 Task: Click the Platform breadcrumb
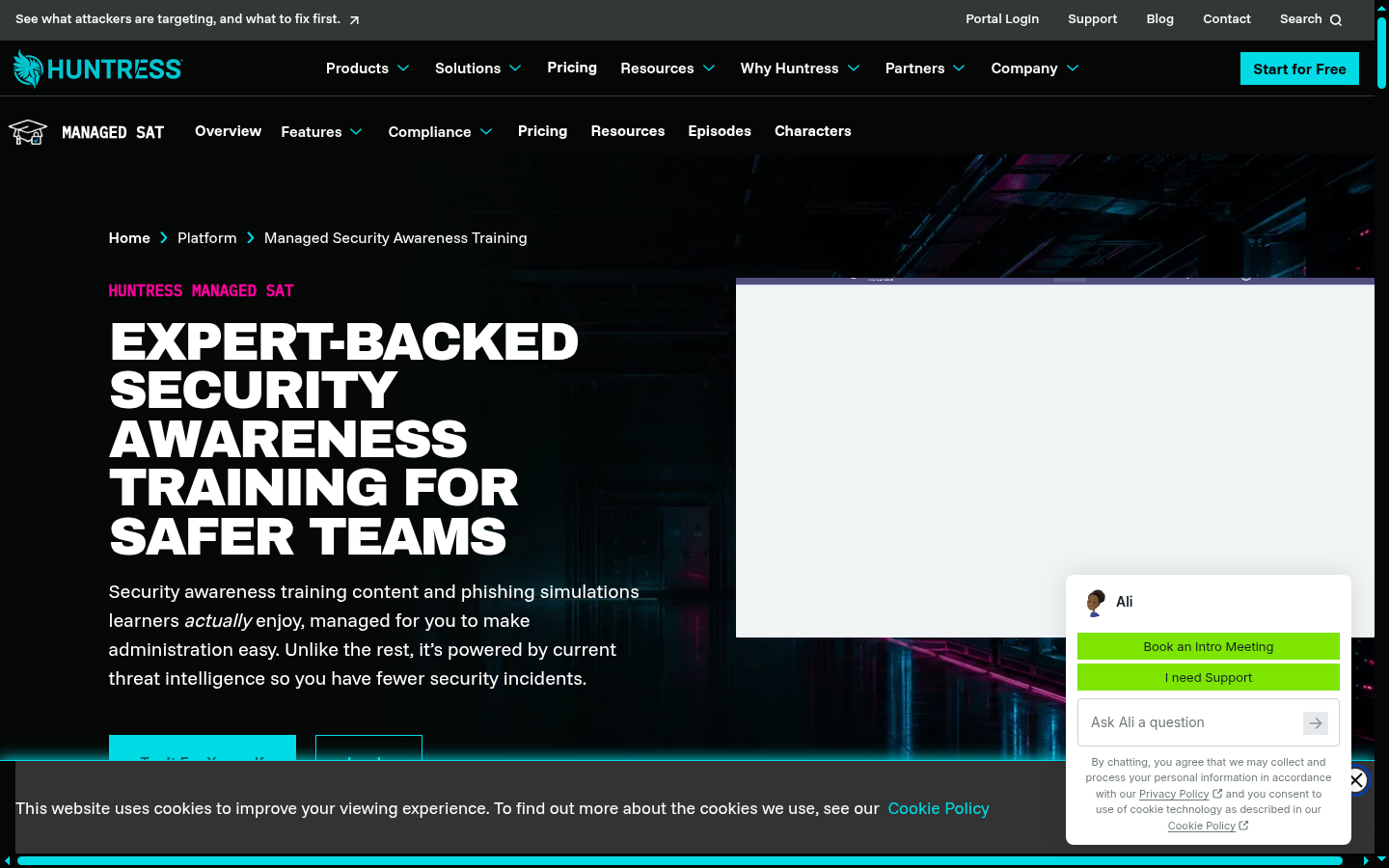206,238
